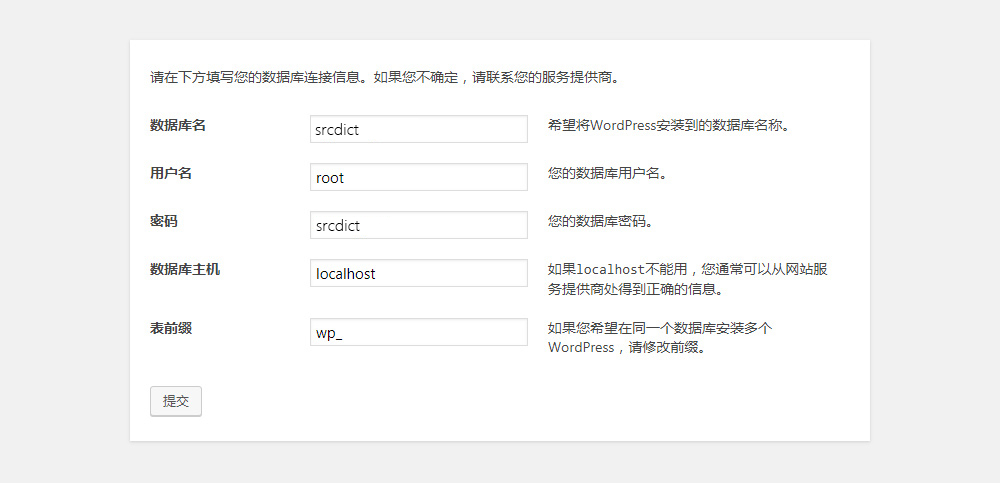
Task: Click the 表前缀 label
Action: [x=171, y=328]
